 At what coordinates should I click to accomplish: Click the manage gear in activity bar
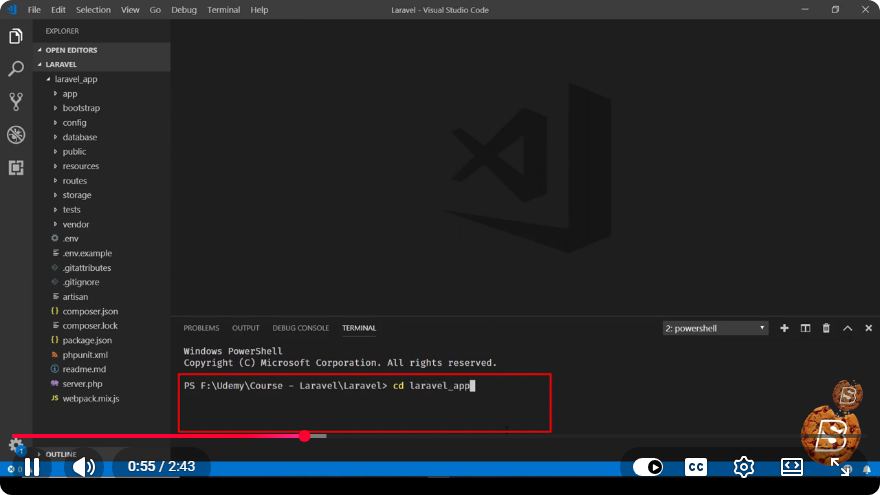click(x=16, y=446)
